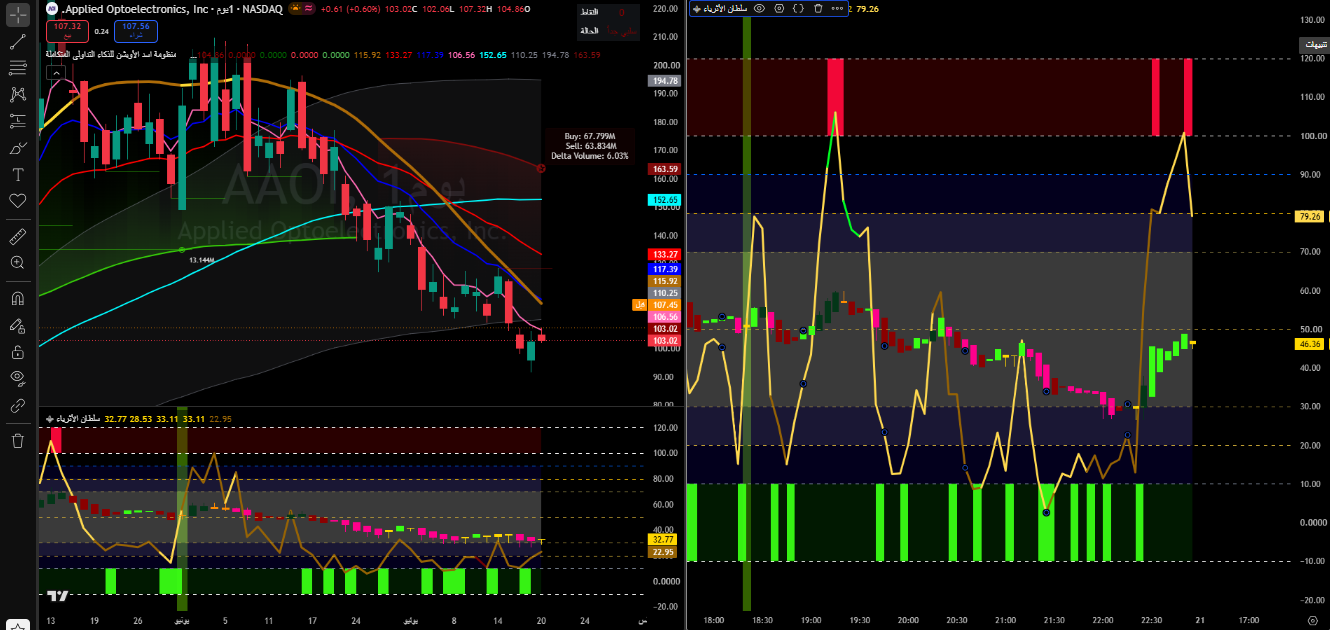Toggle visibility of right pane indicator
Screen dimensions: 1330x630
coord(759,8)
